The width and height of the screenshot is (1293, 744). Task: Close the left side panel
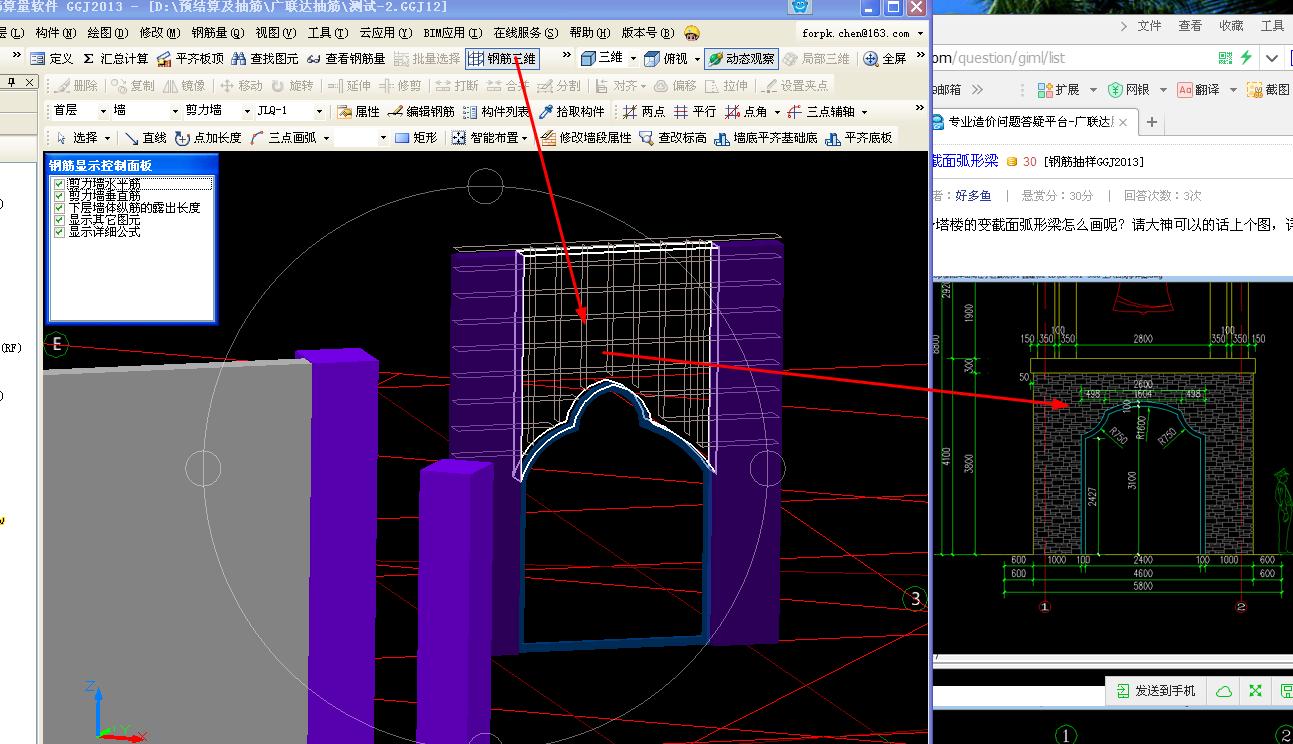30,83
